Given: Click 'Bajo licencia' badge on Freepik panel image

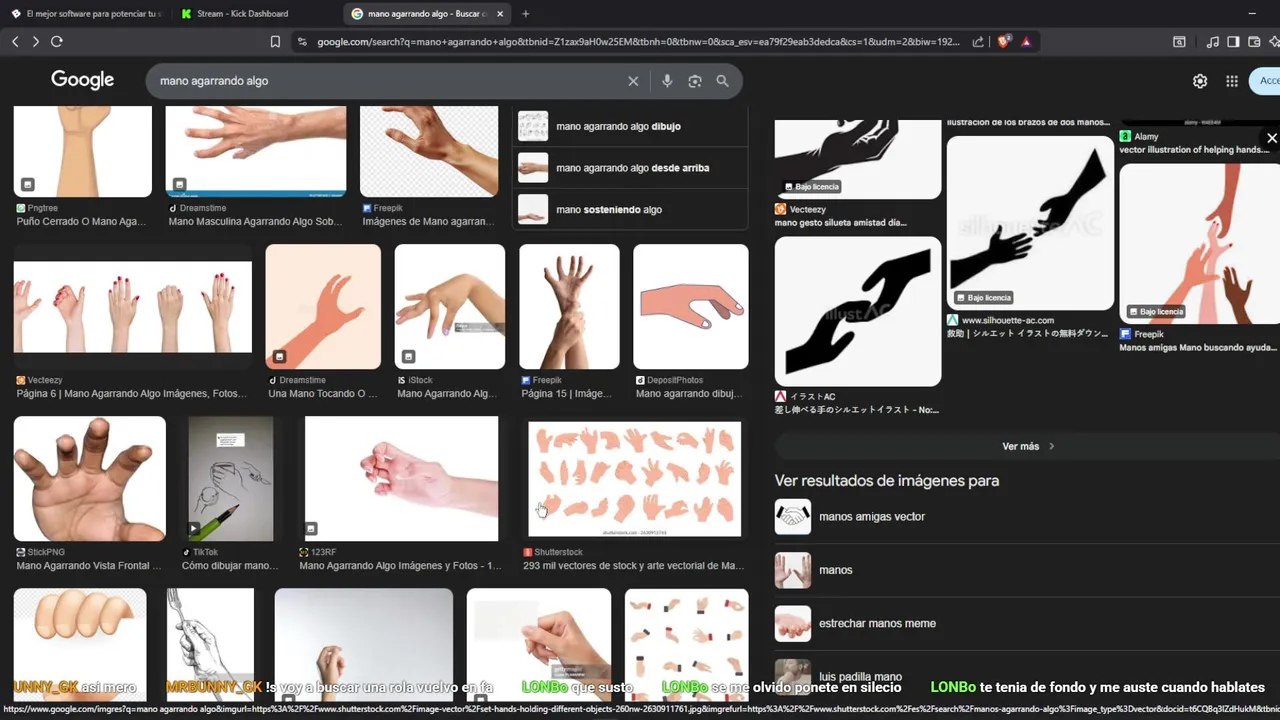Looking at the screenshot, I should pos(1156,312).
